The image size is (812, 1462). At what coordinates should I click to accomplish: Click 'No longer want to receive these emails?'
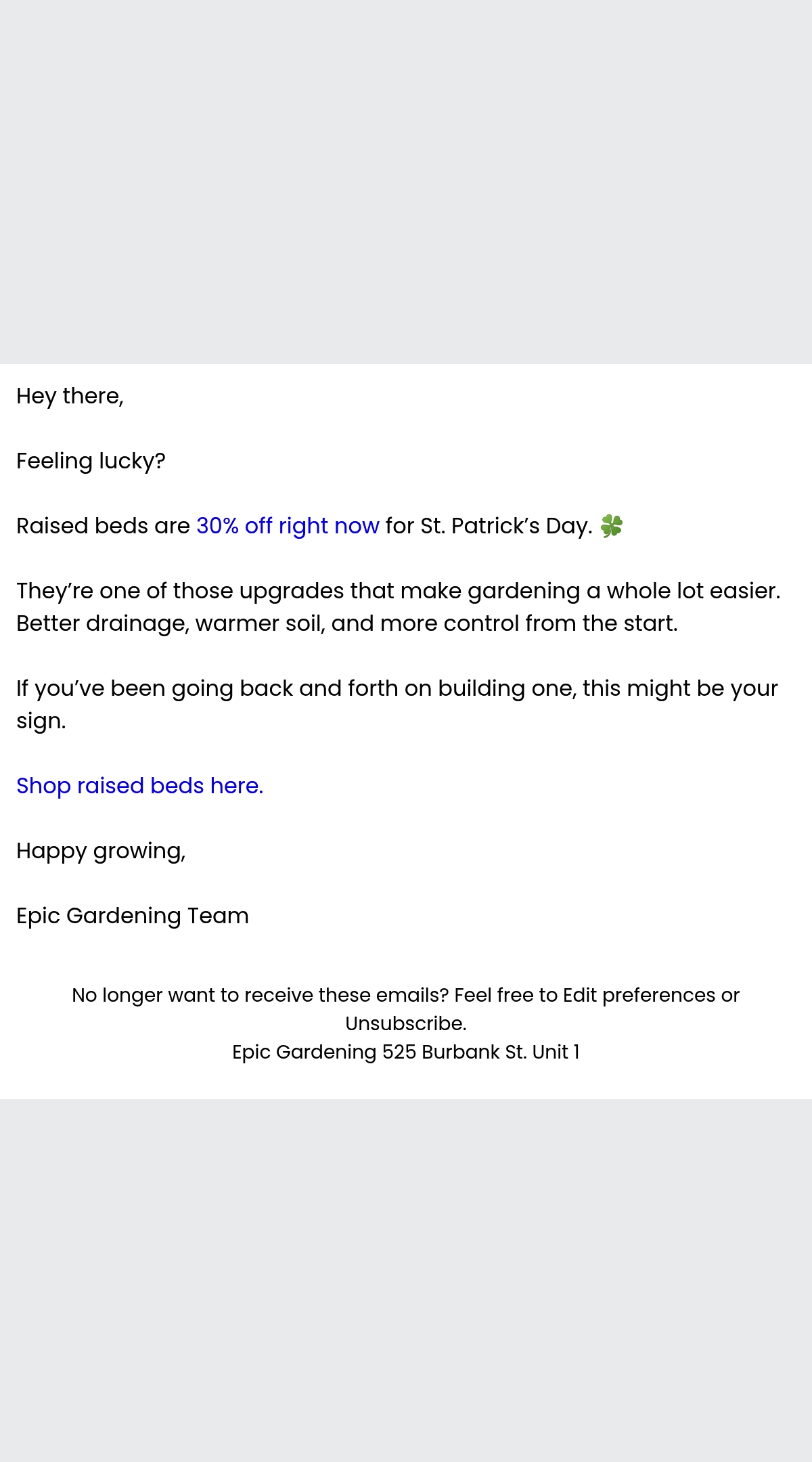click(x=261, y=995)
